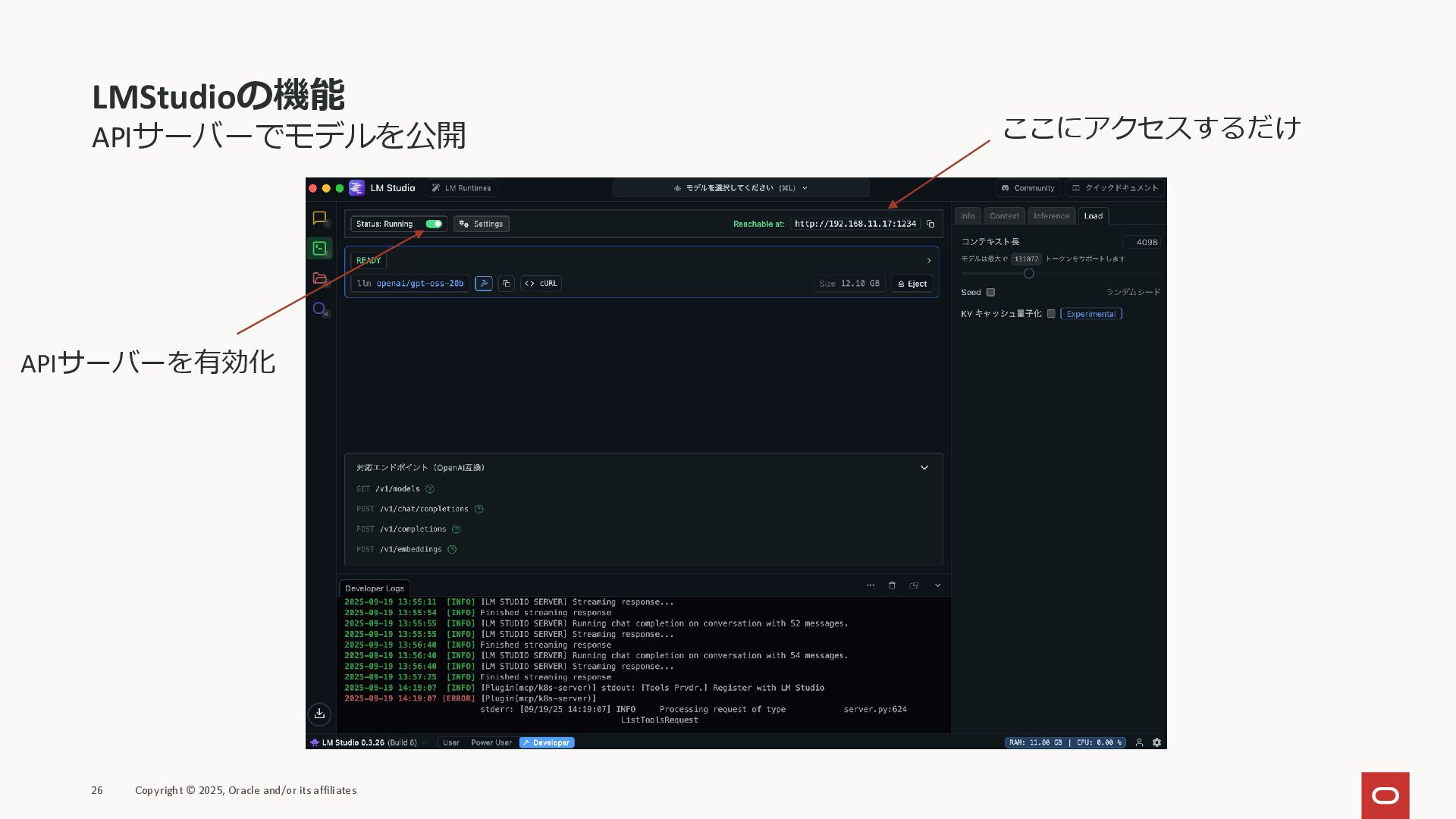This screenshot has width=1456, height=819.
Task: Toggle the server Status Running switch
Action: tap(434, 224)
